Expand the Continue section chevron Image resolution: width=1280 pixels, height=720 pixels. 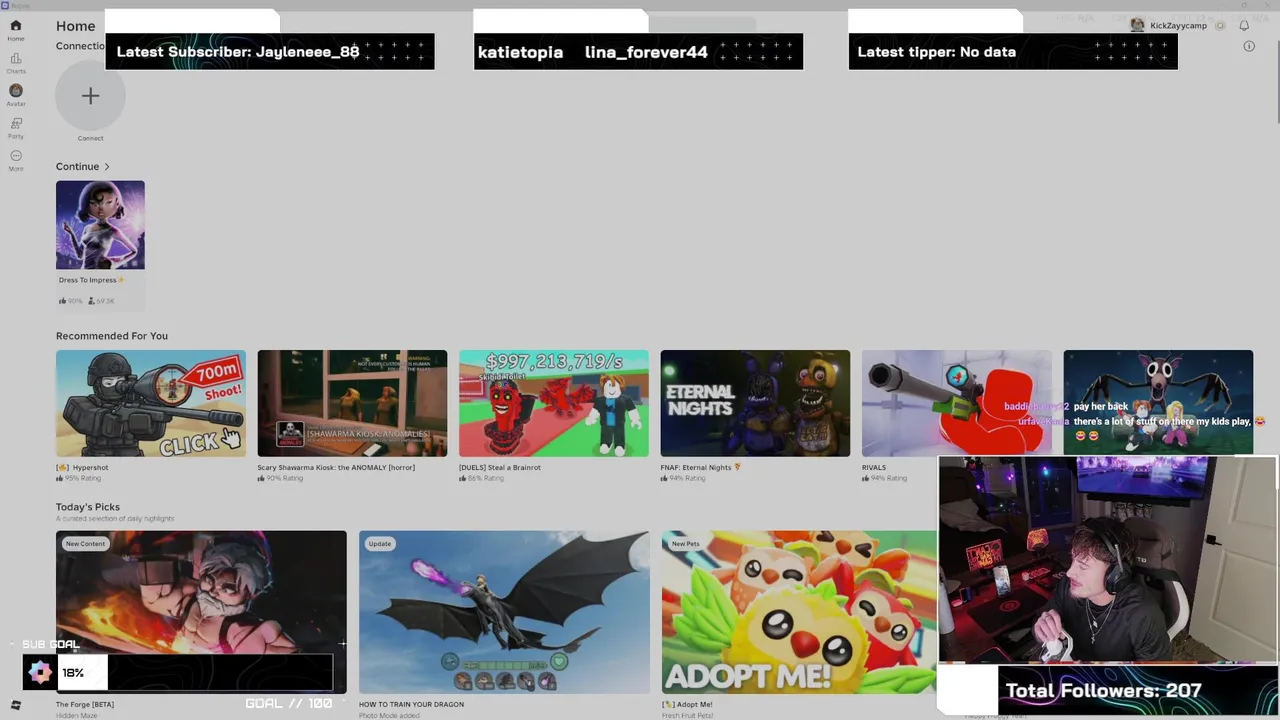[107, 167]
